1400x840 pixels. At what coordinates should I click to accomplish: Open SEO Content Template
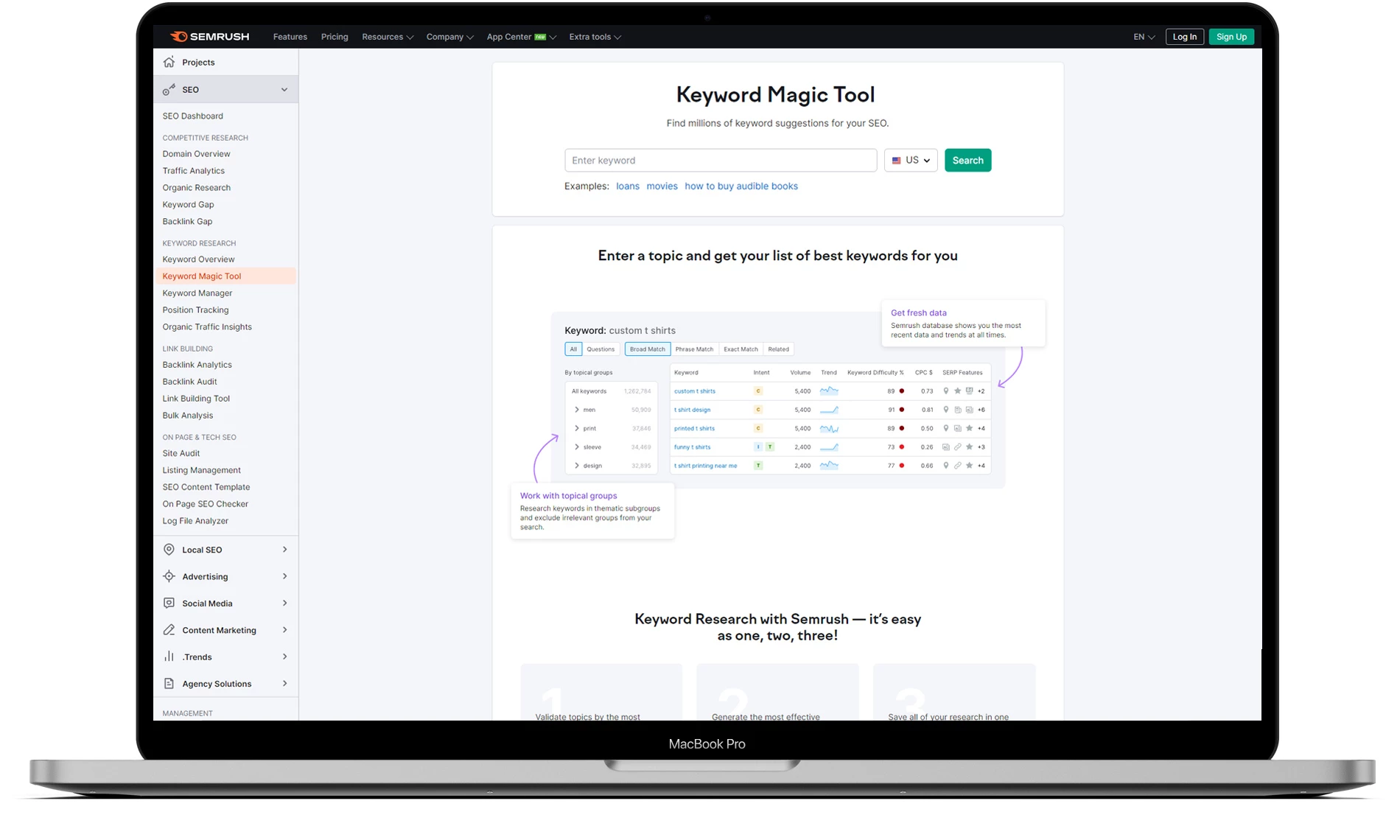[x=206, y=487]
